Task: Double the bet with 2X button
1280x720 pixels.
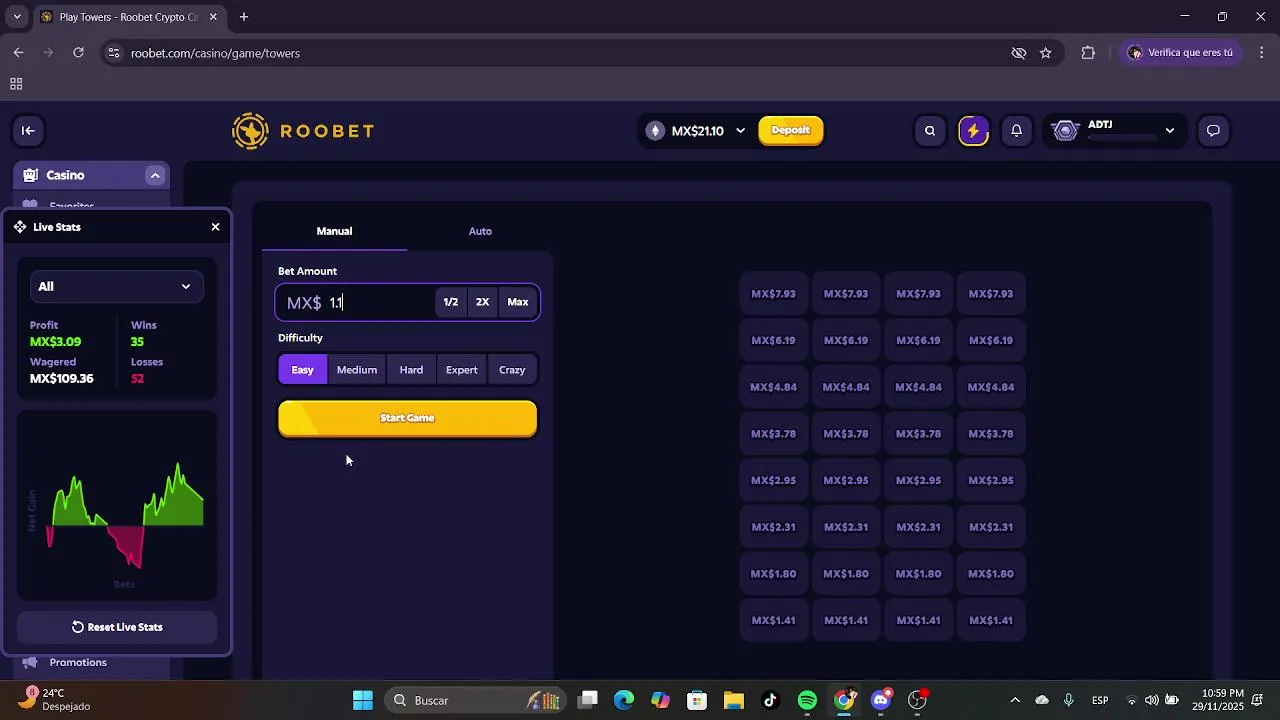Action: pyautogui.click(x=483, y=302)
